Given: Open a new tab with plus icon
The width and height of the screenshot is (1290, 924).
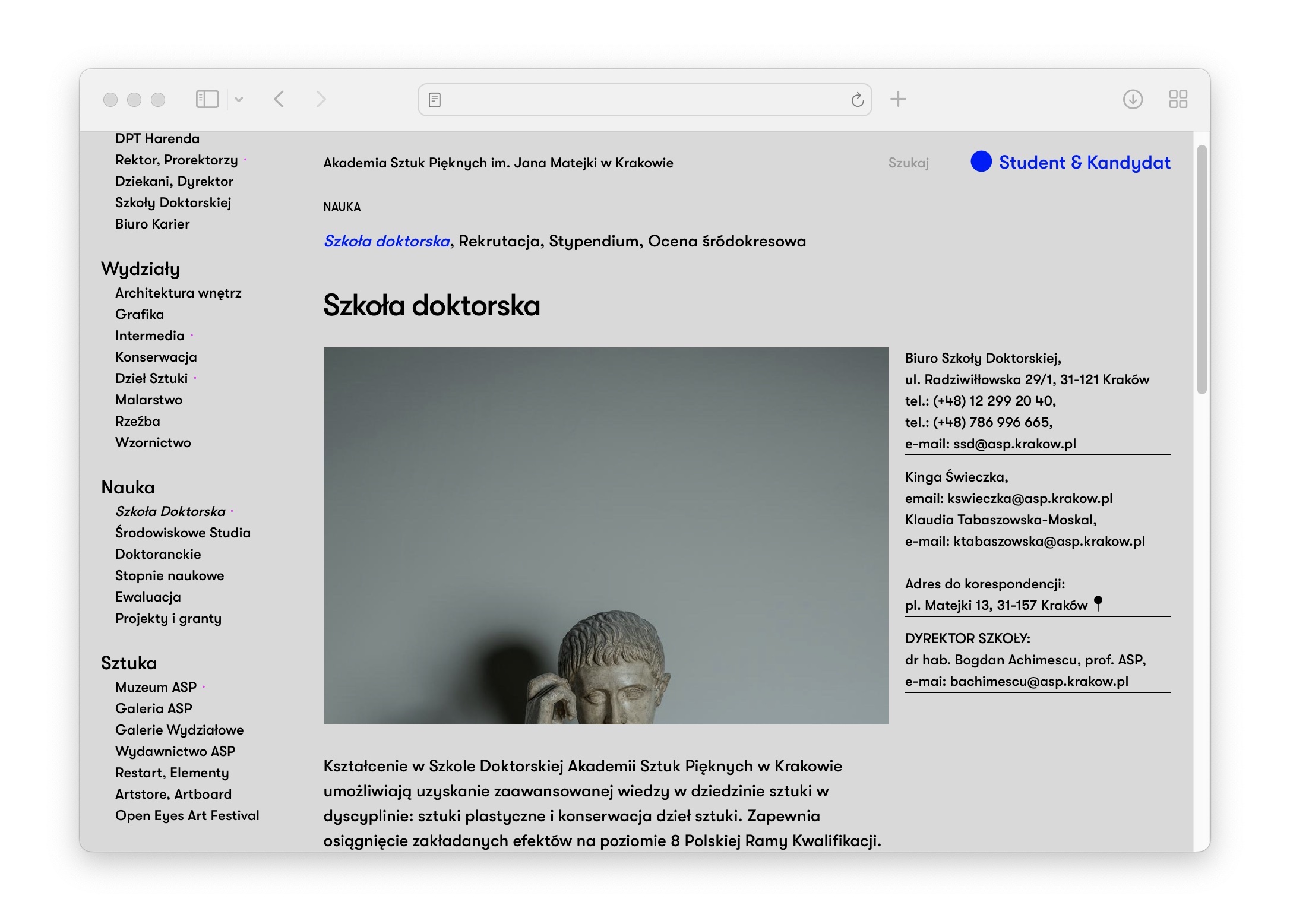Looking at the screenshot, I should (x=898, y=99).
